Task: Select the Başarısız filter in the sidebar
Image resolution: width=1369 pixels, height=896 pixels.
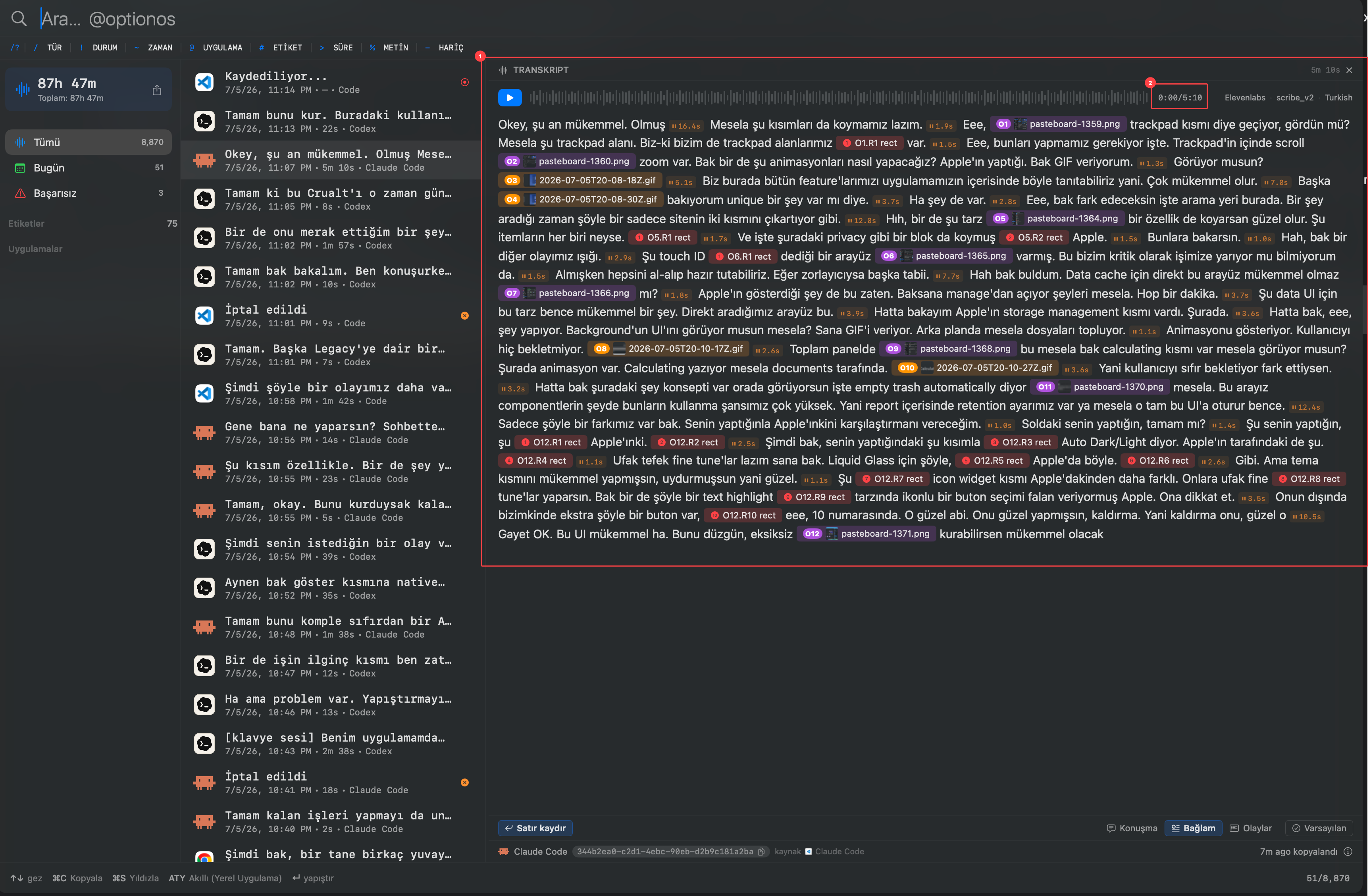Action: click(x=89, y=193)
